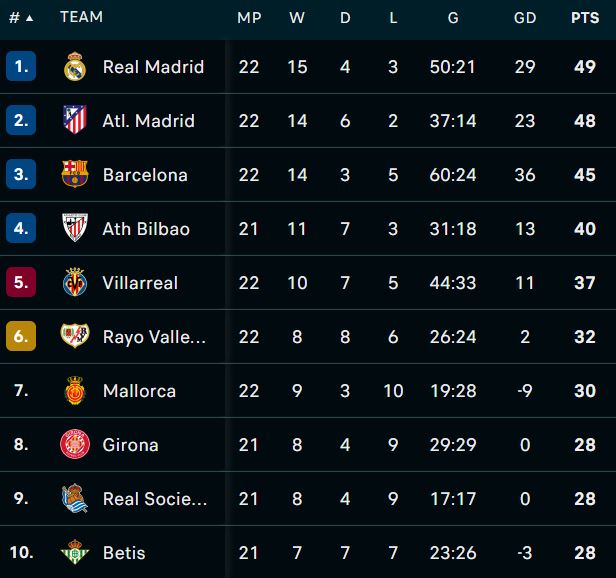Open the Barcelona crest icon
616x578 pixels.
[75, 174]
